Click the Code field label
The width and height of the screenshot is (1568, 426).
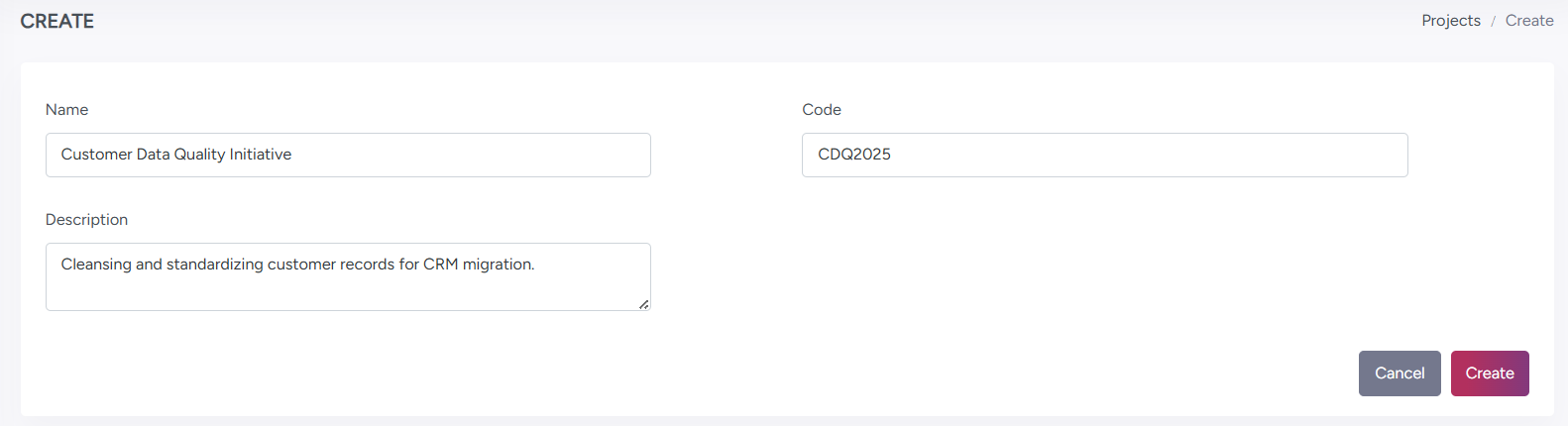pyautogui.click(x=821, y=110)
